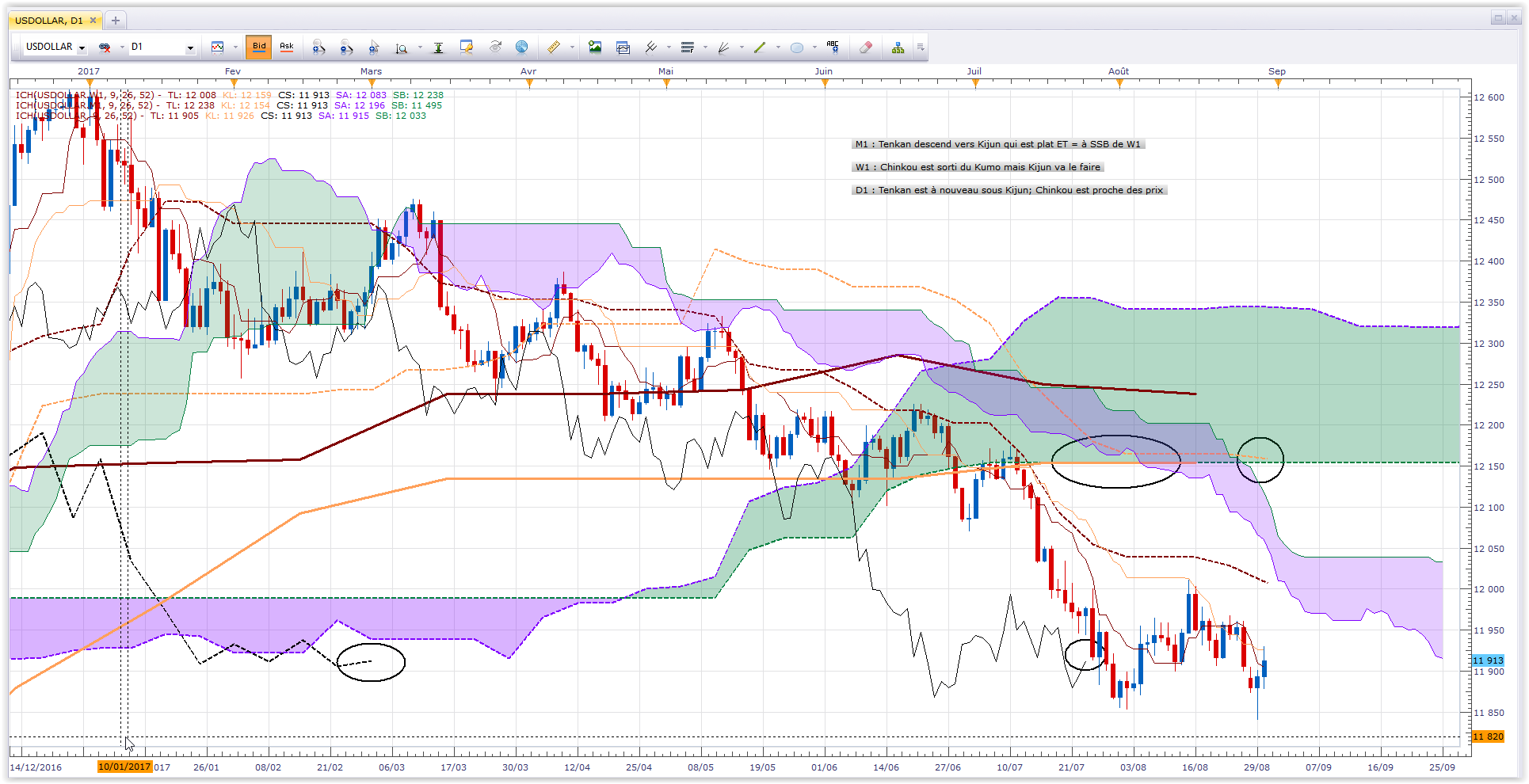Open the toolbar overflow options
Viewport: 1529px width, 784px height.
pos(921,48)
